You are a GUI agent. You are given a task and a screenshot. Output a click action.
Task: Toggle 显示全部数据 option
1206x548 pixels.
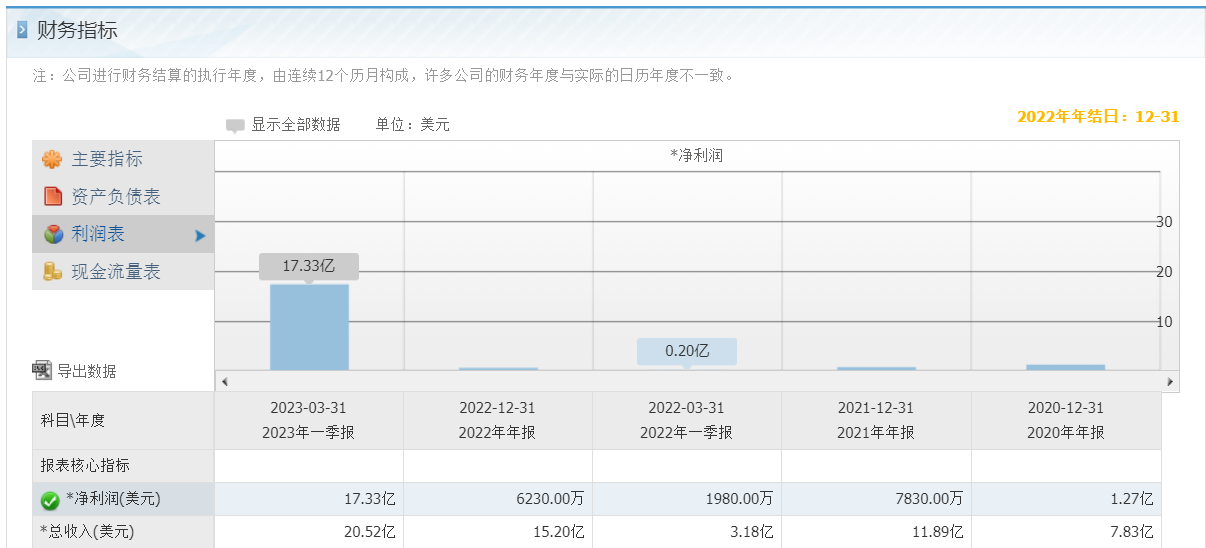[295, 125]
